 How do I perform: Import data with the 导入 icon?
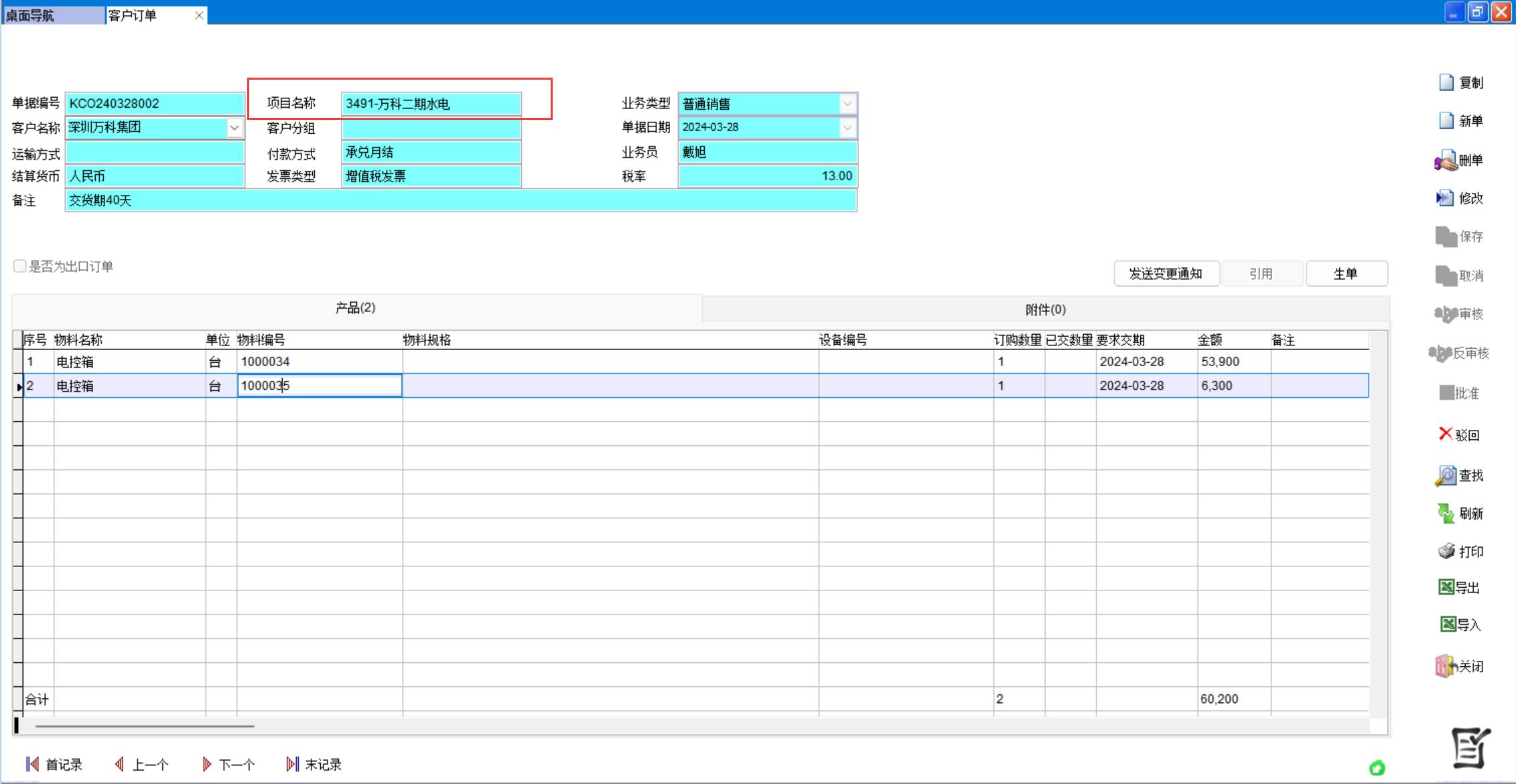click(x=1448, y=625)
